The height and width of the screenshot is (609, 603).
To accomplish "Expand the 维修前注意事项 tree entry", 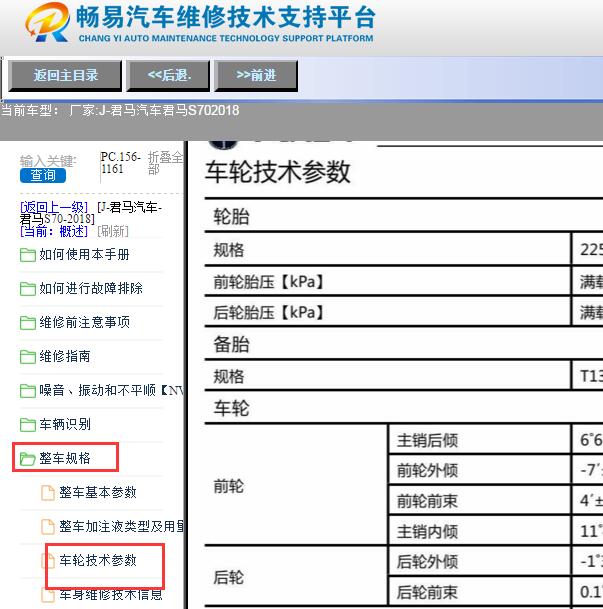I will click(x=84, y=322).
